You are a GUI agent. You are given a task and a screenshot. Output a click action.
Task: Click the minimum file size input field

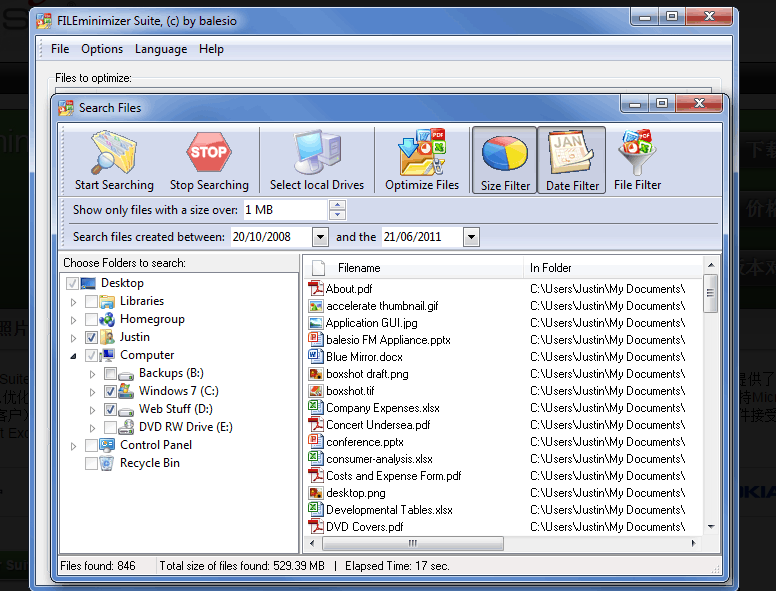pos(284,210)
